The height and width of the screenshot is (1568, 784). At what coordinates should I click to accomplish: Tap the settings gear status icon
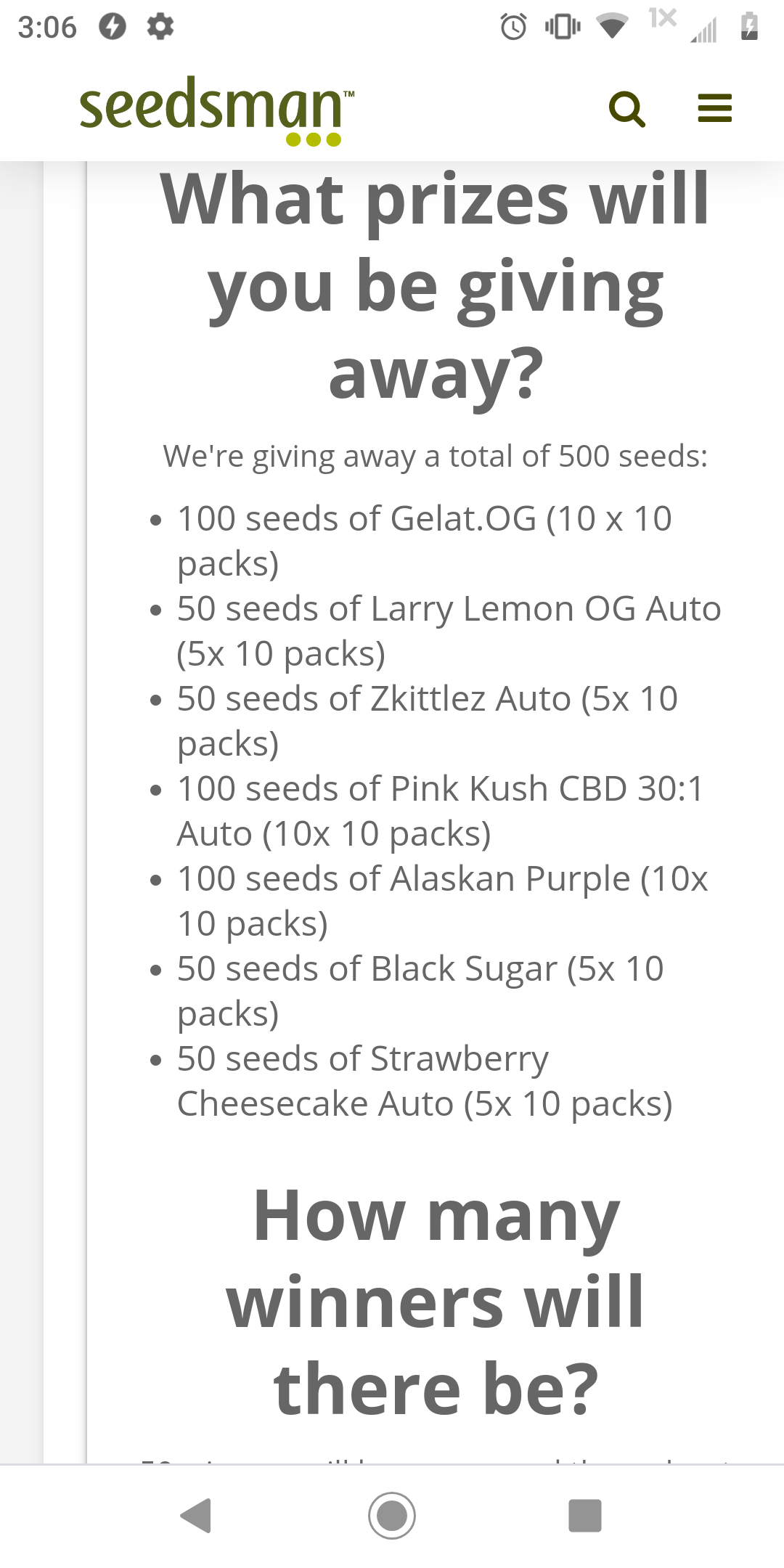(x=160, y=27)
